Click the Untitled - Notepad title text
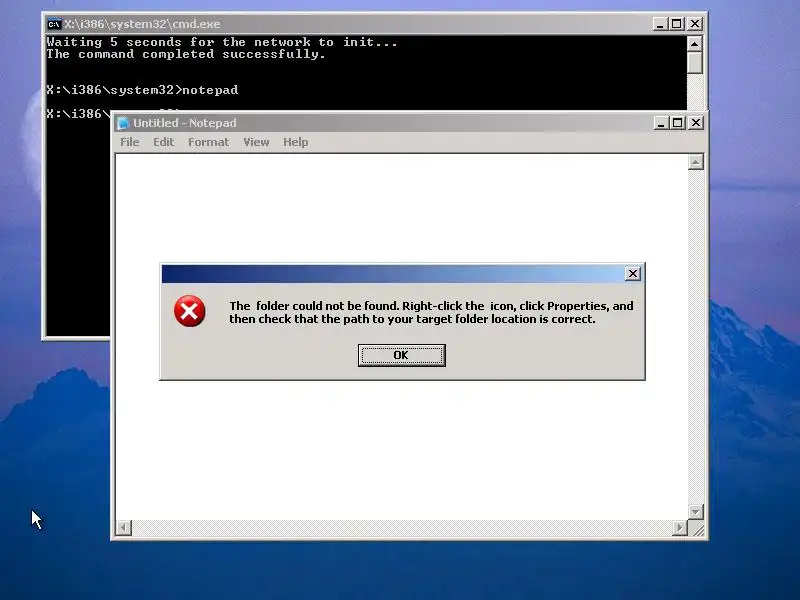The height and width of the screenshot is (600, 800). click(x=185, y=123)
